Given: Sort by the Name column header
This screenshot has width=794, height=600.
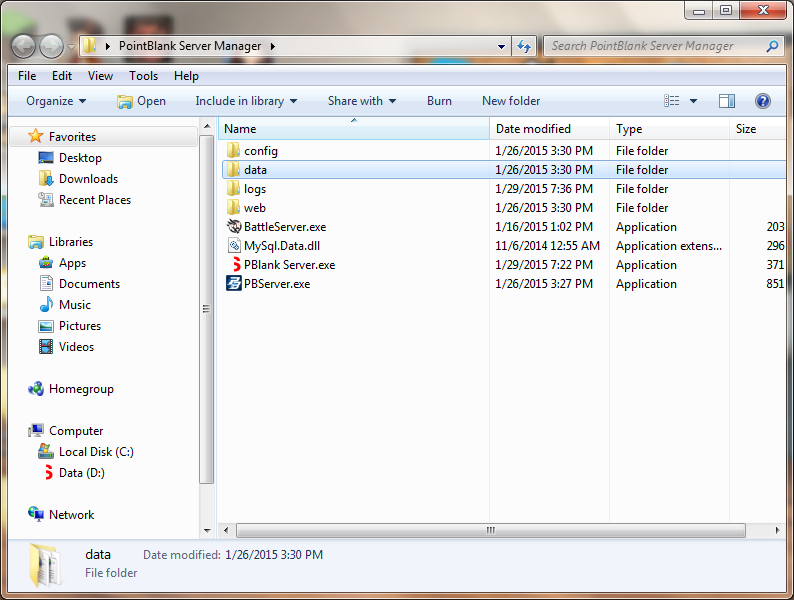Looking at the screenshot, I should pos(354,129).
